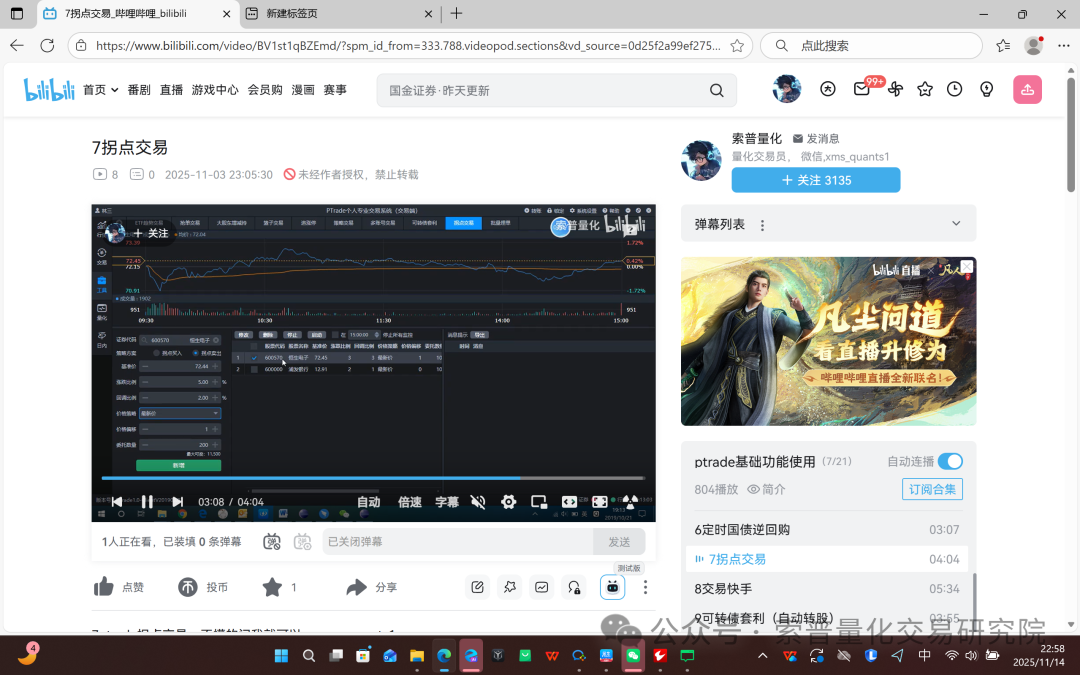Give a coin via the 投币 icon

189,587
